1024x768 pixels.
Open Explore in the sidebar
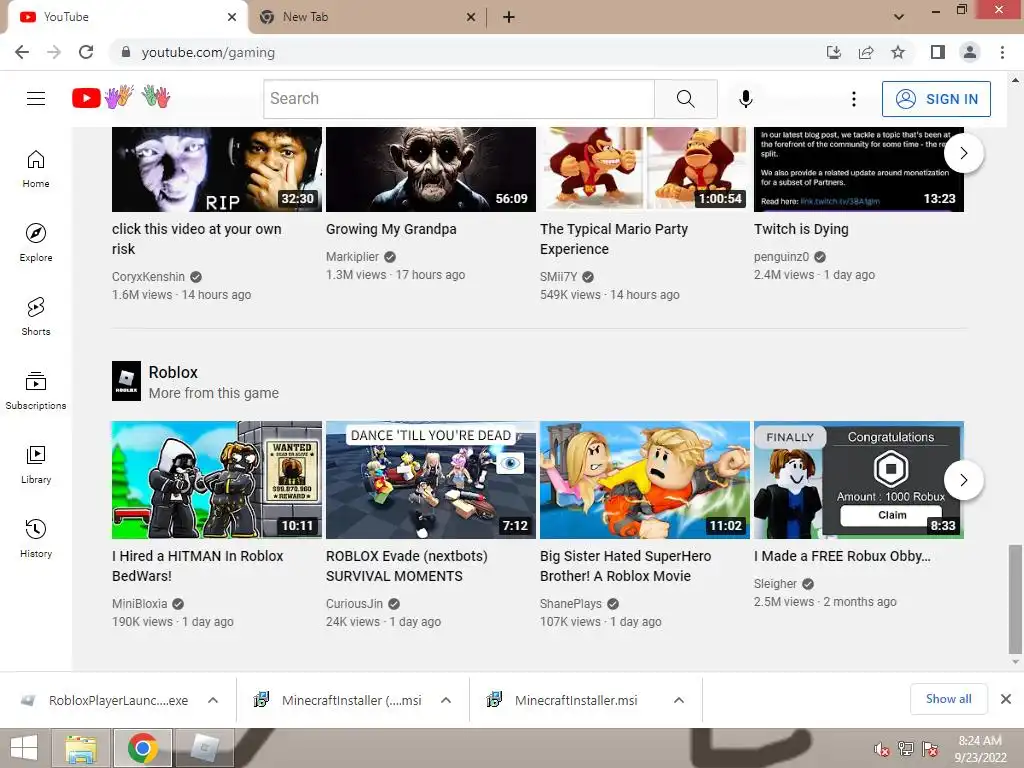coord(36,243)
